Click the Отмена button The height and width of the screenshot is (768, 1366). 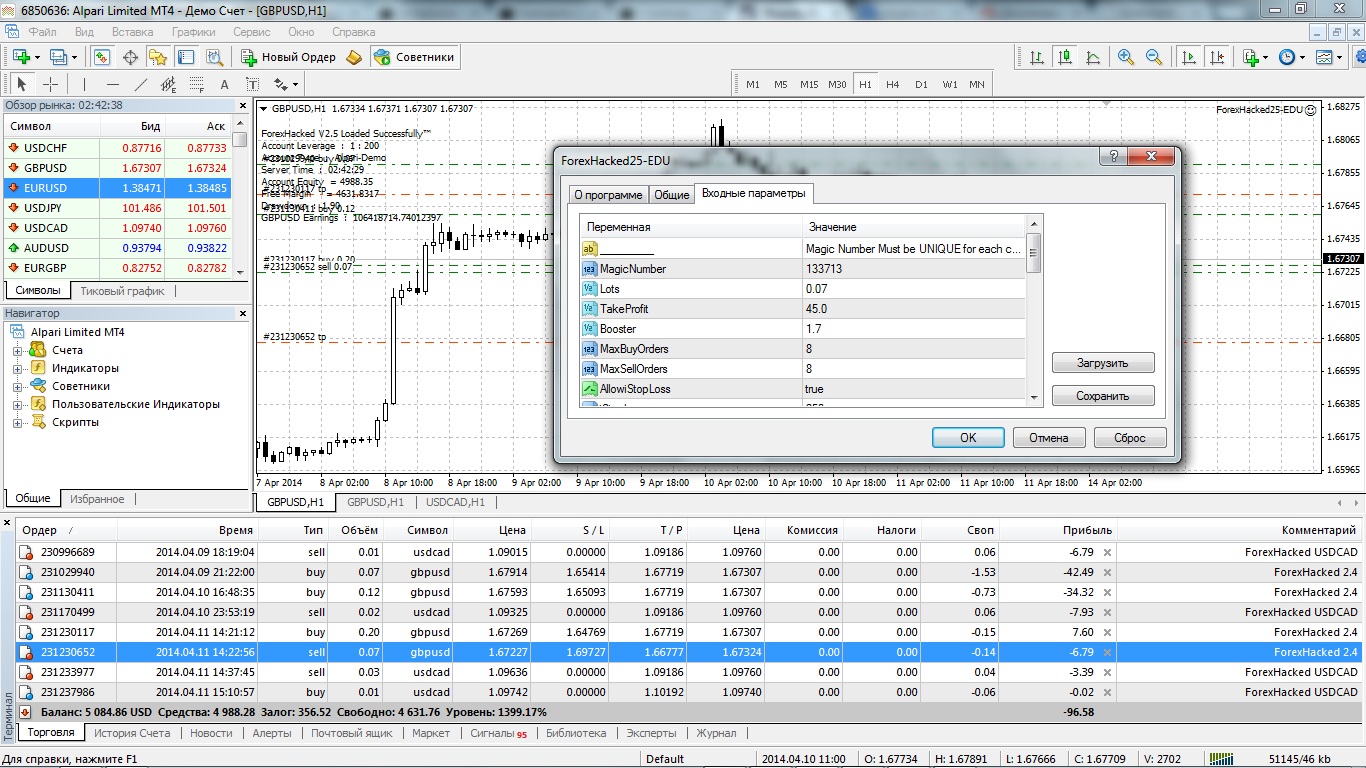(1049, 437)
